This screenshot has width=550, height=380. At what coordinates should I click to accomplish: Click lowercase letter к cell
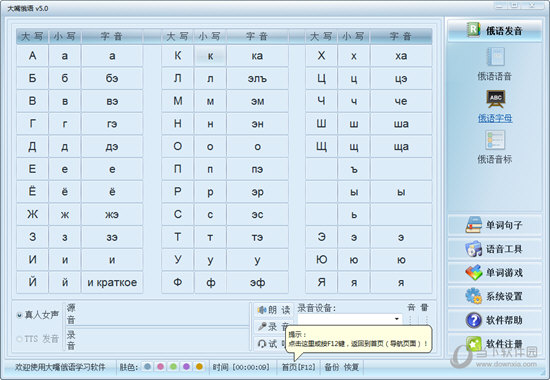pyautogui.click(x=210, y=56)
